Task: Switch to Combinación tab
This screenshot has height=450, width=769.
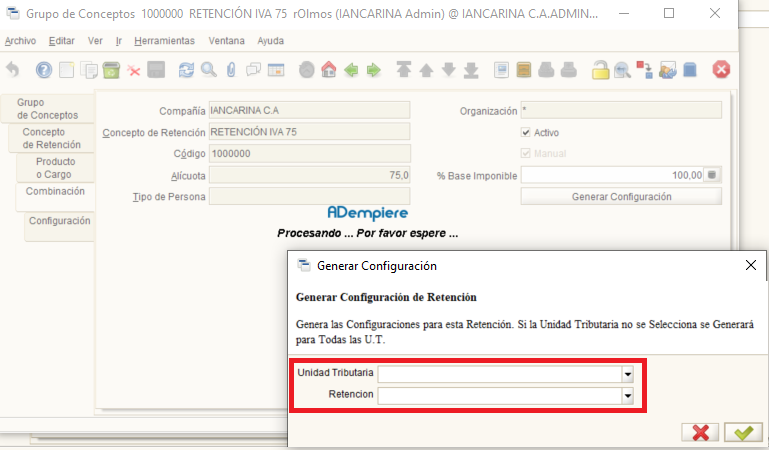Action: coord(55,197)
